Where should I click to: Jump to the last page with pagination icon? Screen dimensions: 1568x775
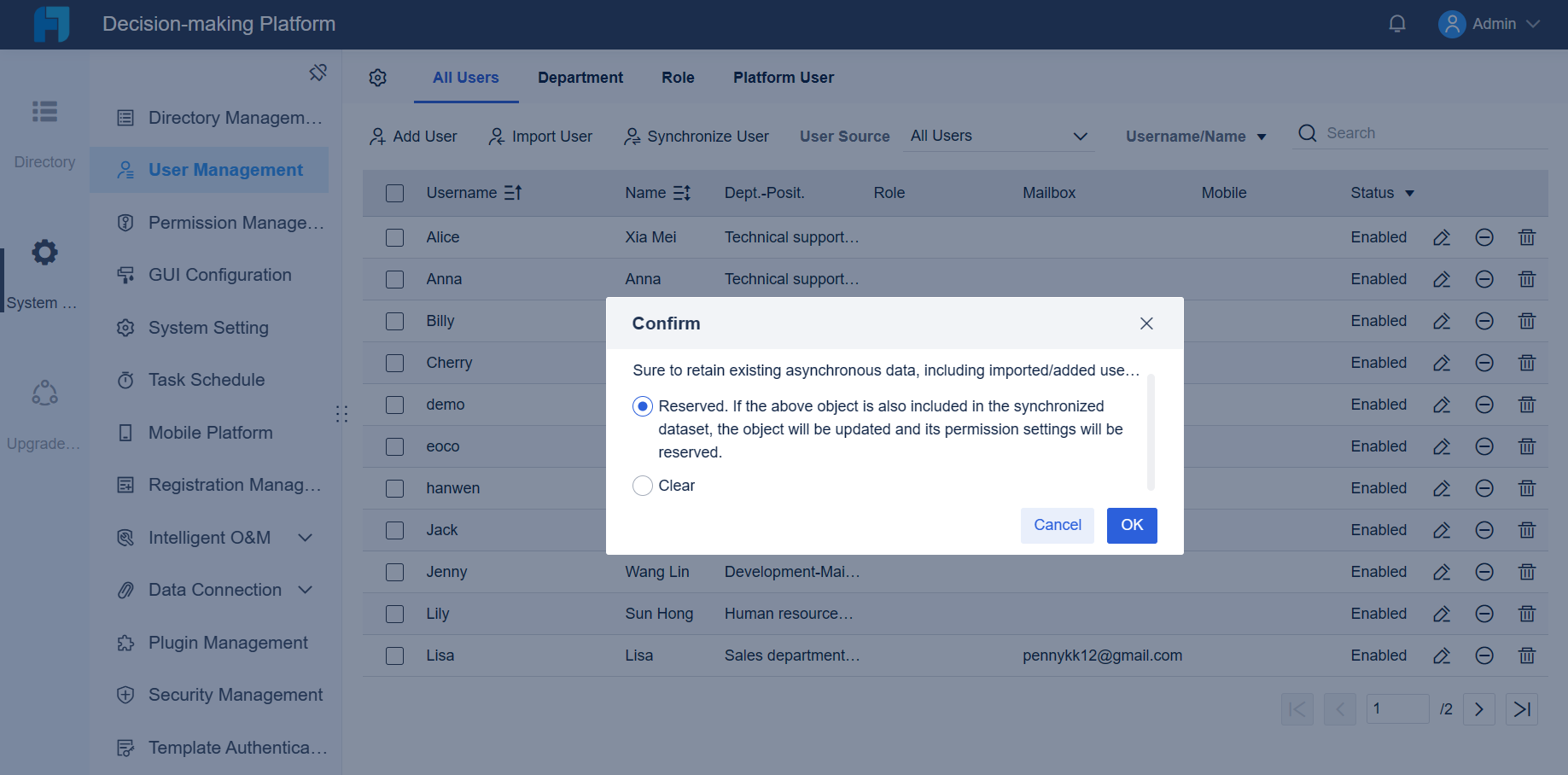pyautogui.click(x=1522, y=709)
